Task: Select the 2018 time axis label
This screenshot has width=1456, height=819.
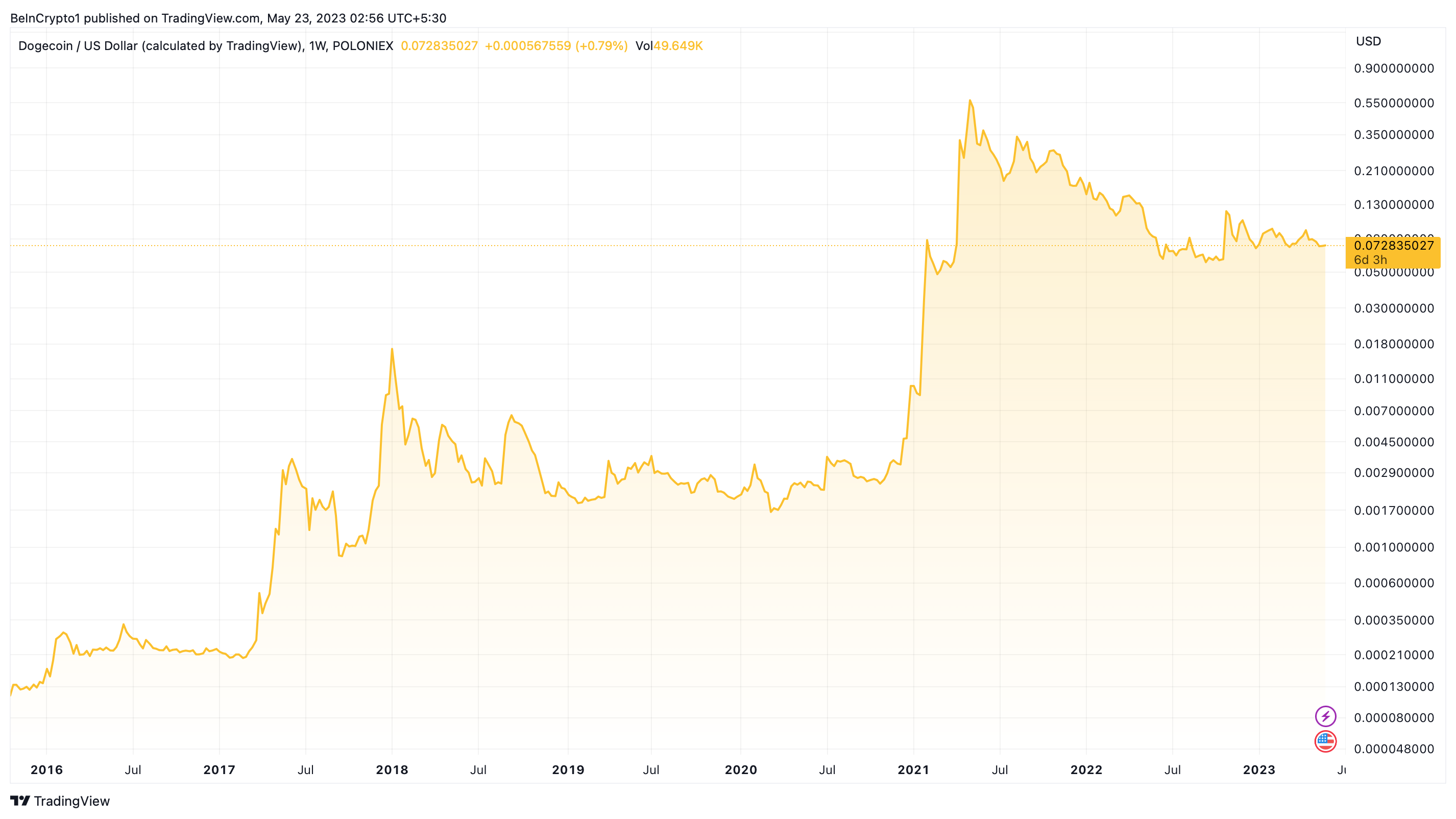Action: click(x=392, y=769)
